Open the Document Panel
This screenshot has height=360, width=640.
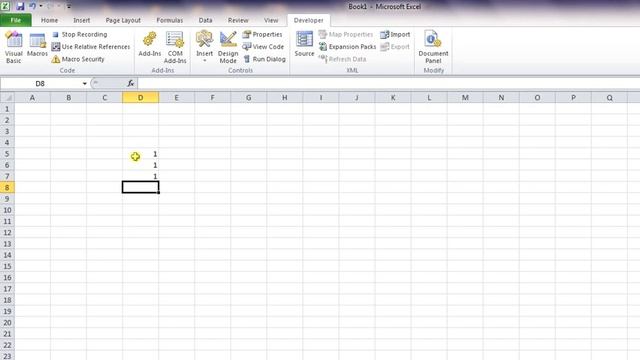tap(433, 47)
